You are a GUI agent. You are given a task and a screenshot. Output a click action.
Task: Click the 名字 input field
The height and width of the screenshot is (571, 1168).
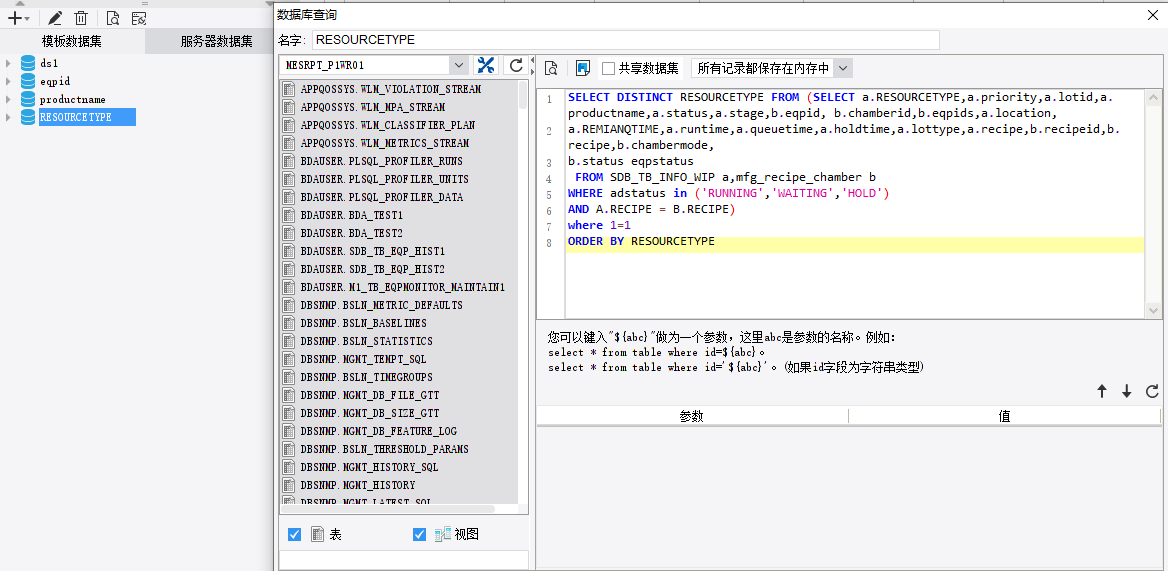tap(626, 40)
